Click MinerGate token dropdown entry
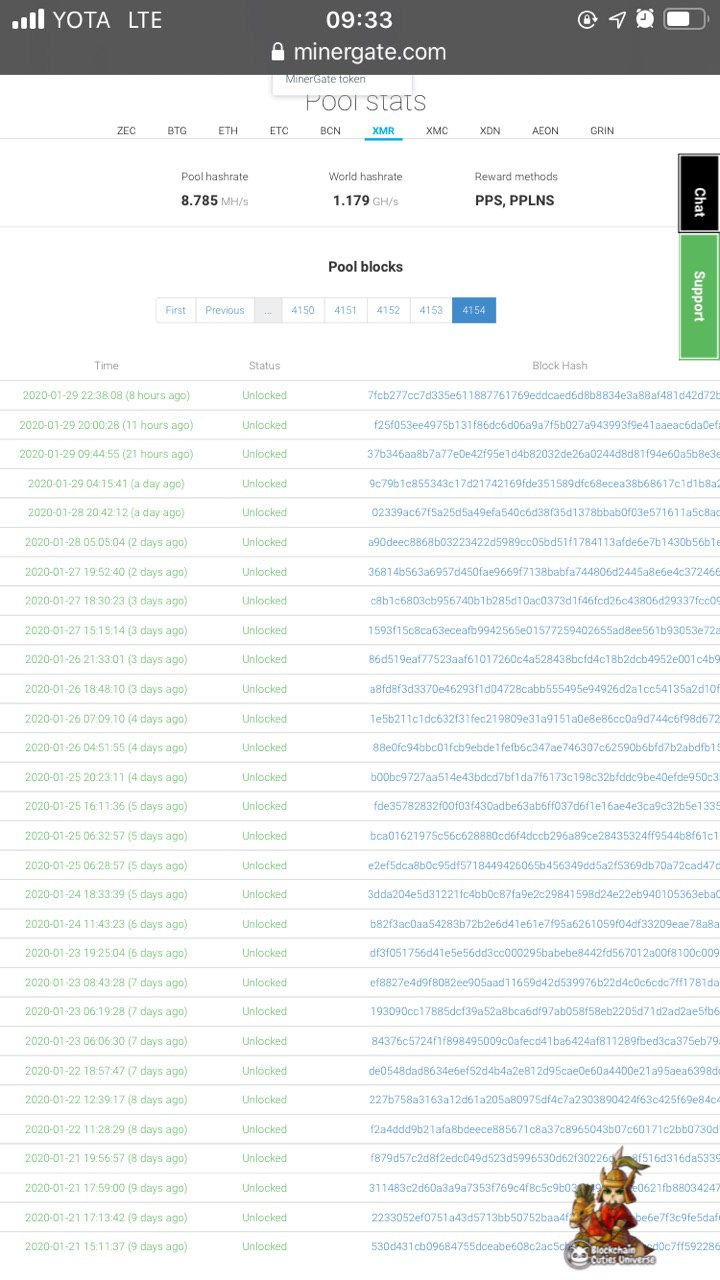720x1280 pixels. [x=326, y=79]
